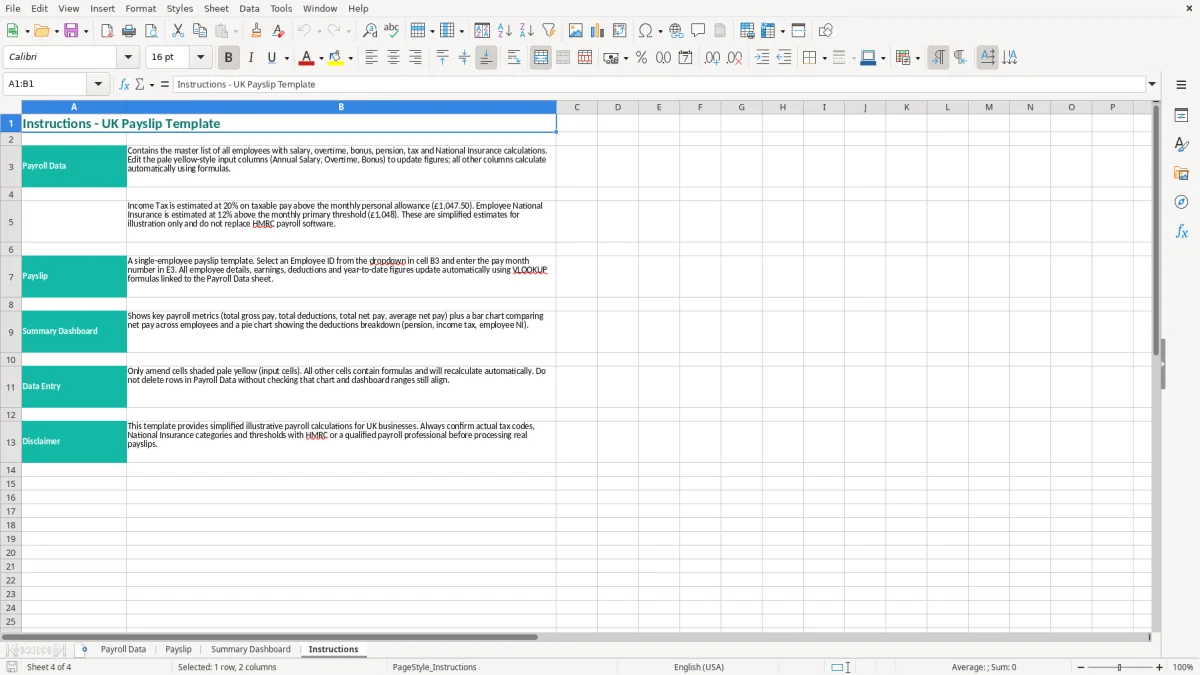Open the Gallery in the sidebar
Viewport: 1200px width, 675px height.
pyautogui.click(x=1181, y=173)
